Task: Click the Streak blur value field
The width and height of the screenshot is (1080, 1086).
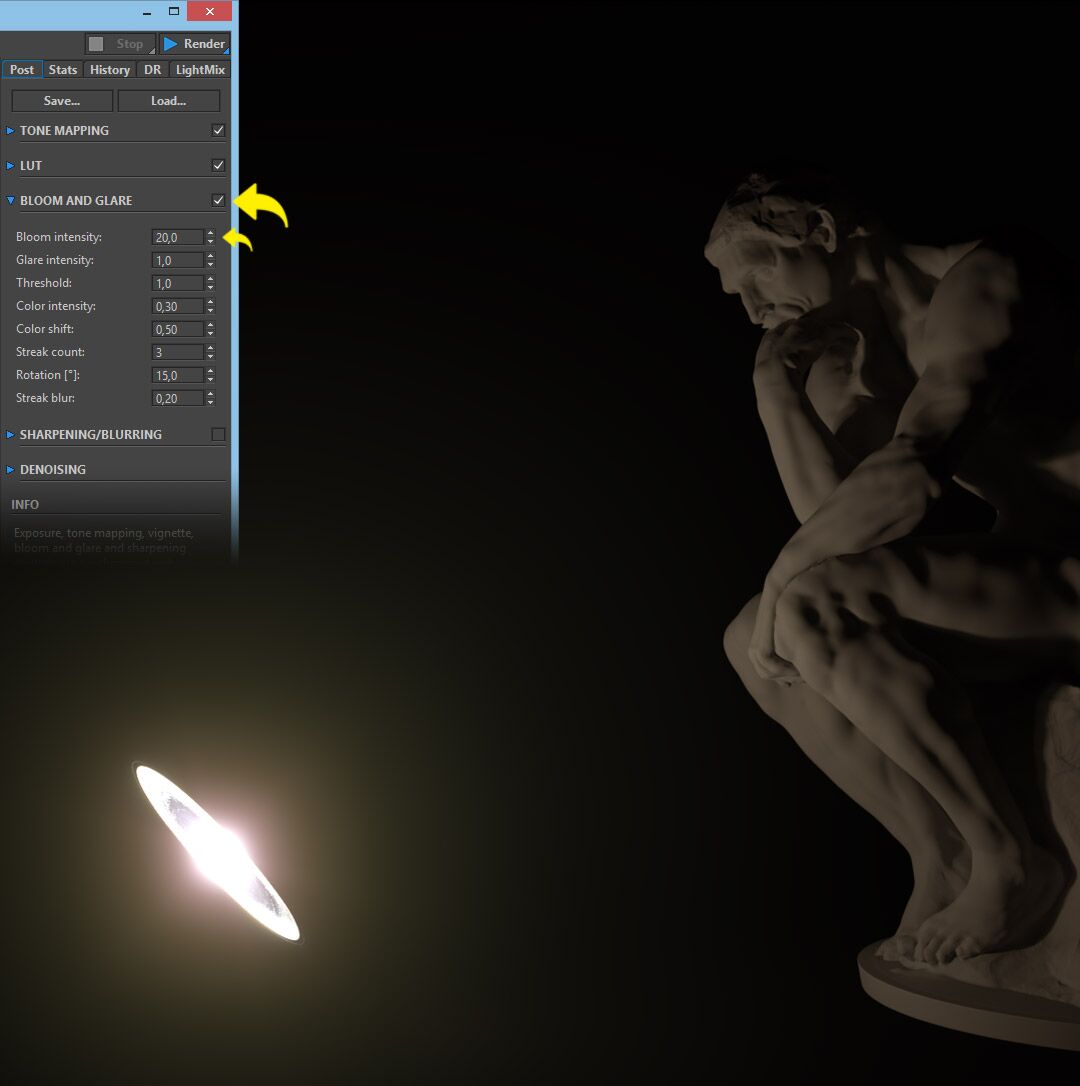Action: (x=177, y=398)
